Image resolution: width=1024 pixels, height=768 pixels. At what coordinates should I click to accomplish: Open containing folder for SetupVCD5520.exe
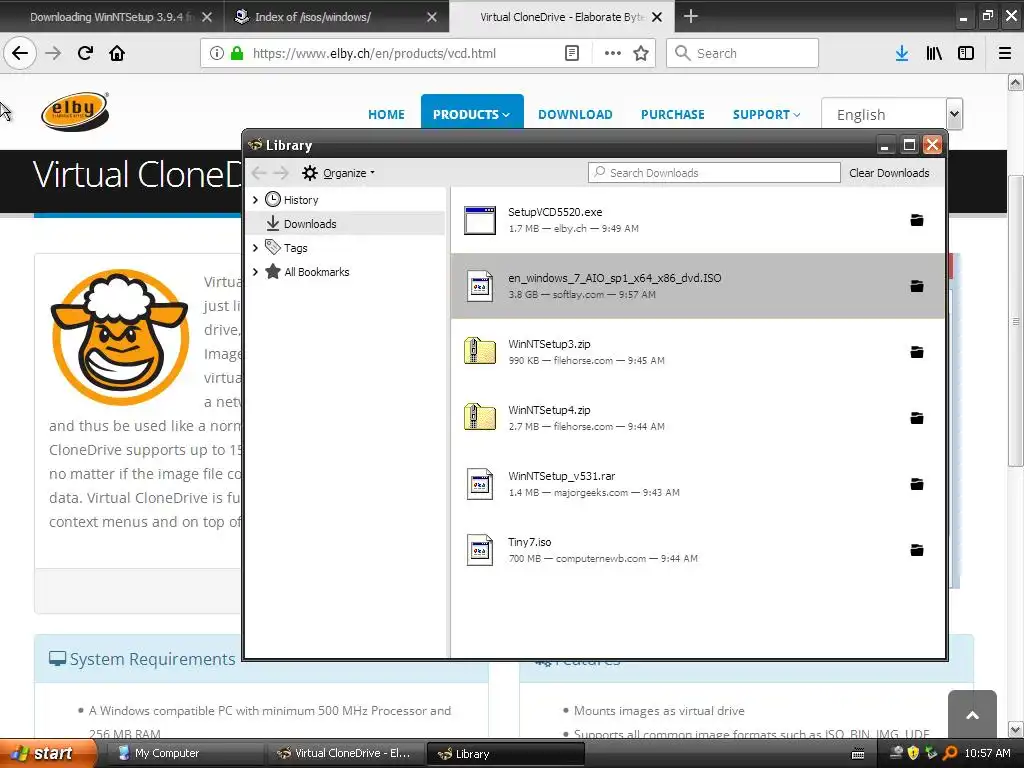point(917,220)
